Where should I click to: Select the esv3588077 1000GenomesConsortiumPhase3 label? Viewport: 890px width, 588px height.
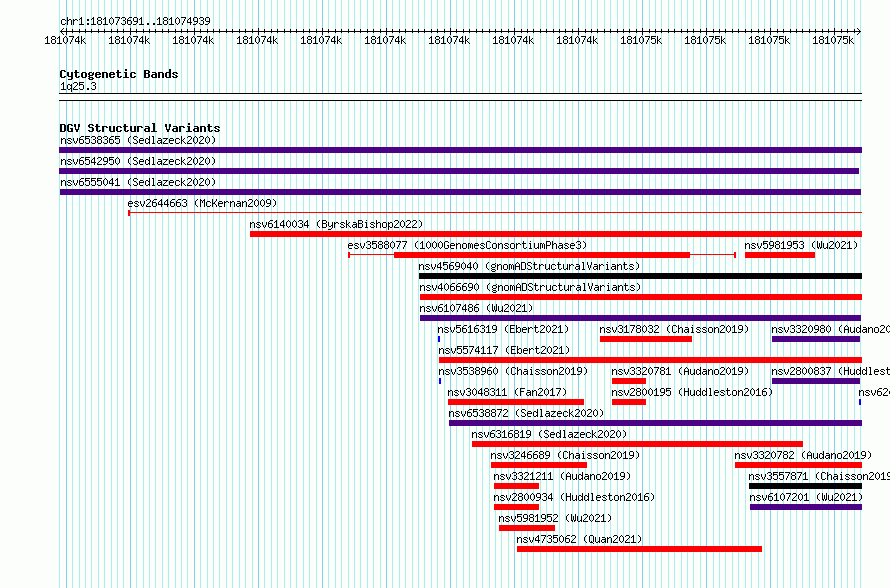467,245
